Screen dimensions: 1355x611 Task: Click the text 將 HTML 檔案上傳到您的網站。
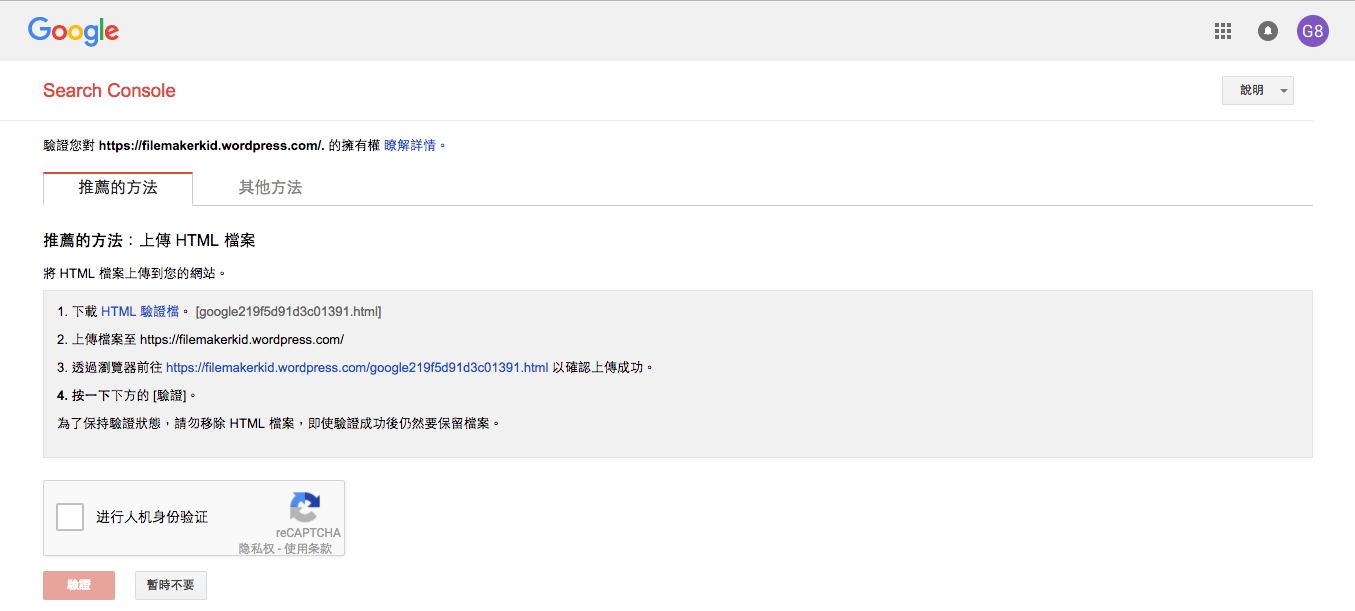coord(135,272)
